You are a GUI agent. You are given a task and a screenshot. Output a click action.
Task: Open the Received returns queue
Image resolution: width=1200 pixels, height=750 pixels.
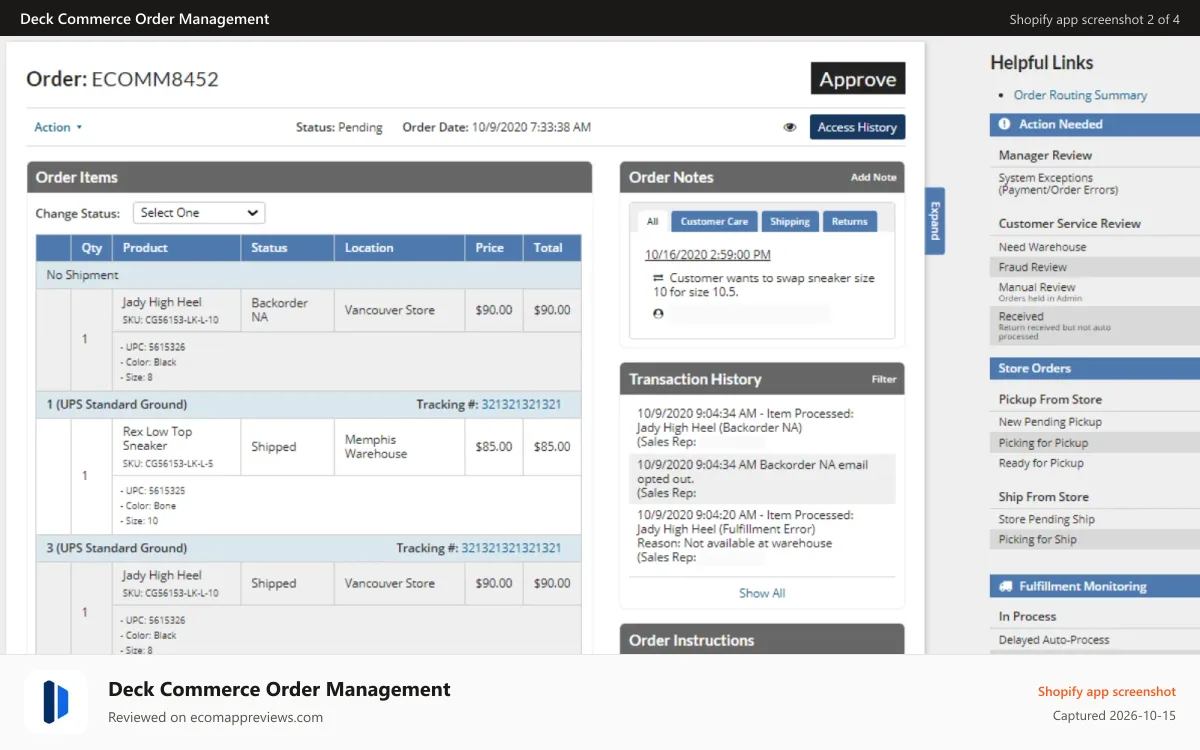tap(1095, 325)
